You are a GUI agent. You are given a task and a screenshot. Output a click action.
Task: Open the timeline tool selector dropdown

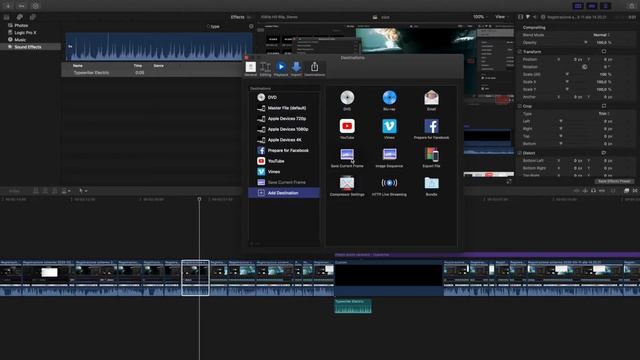pyautogui.click(x=83, y=191)
